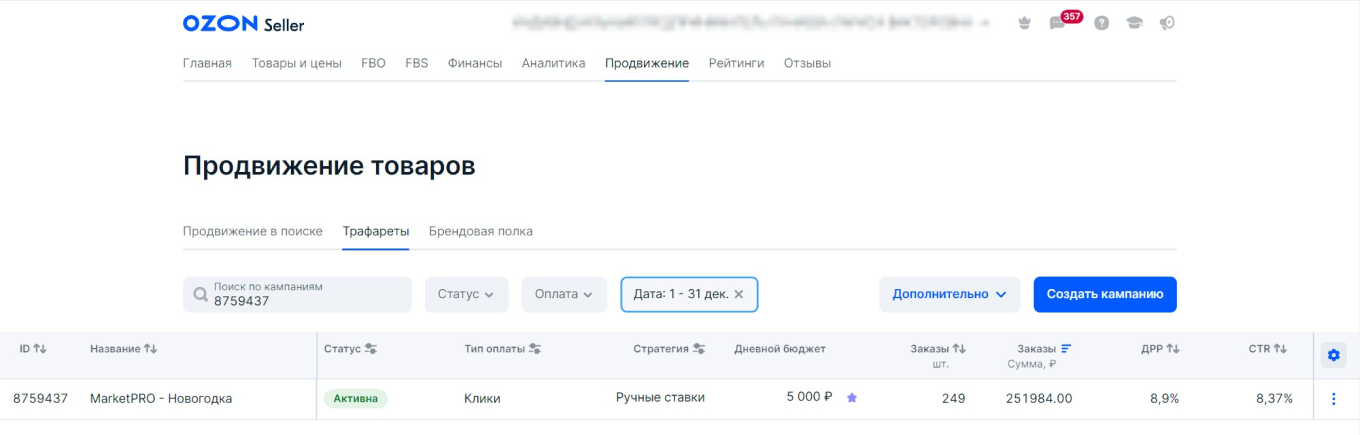Viewport: 1360px width, 435px height.
Task: Sort table by Название column arrows
Action: pyautogui.click(x=150, y=349)
